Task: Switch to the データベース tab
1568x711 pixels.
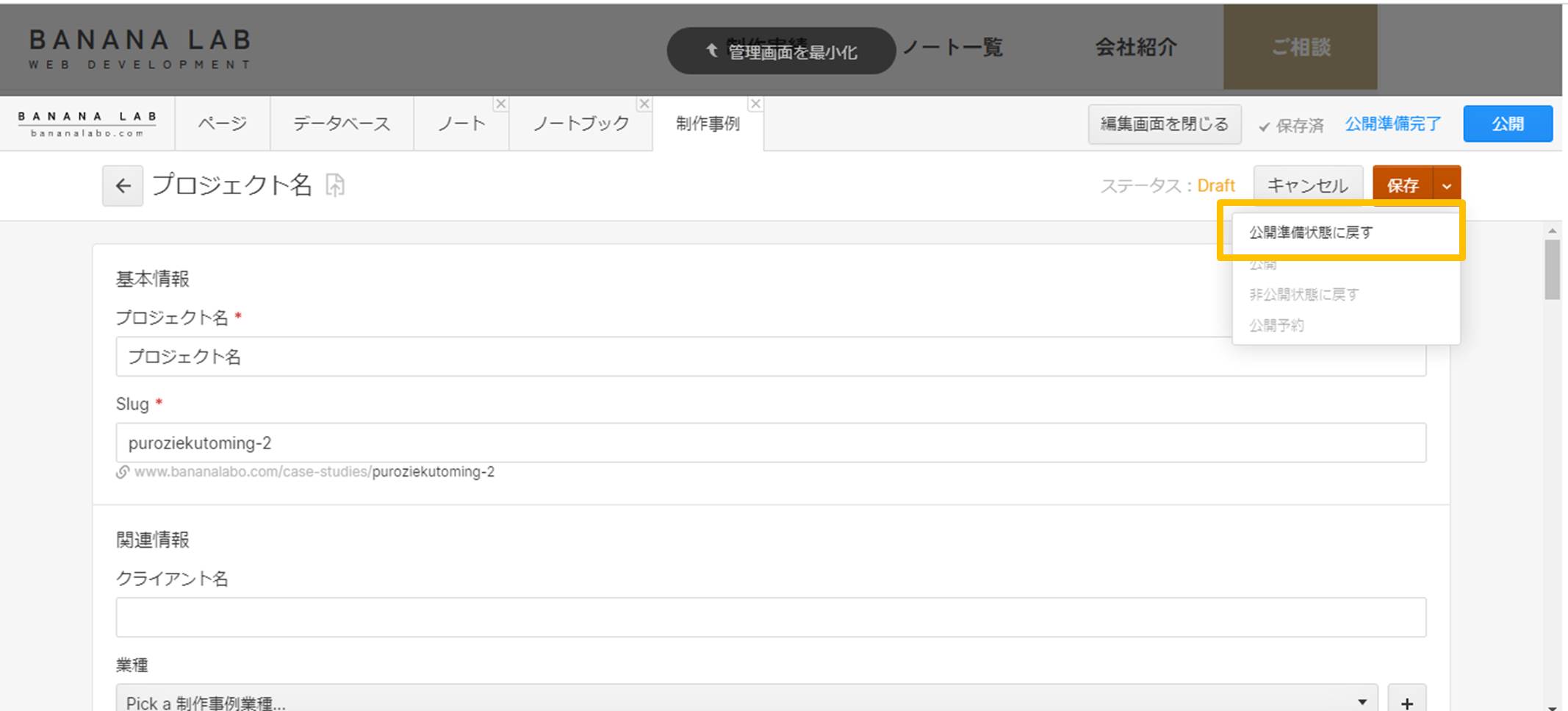Action: 342,124
